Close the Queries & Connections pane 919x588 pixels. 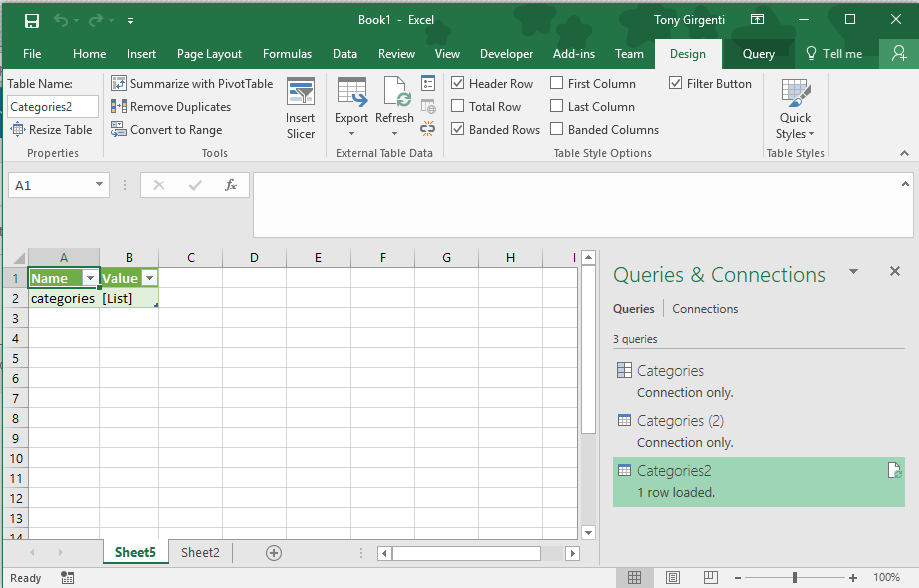894,271
